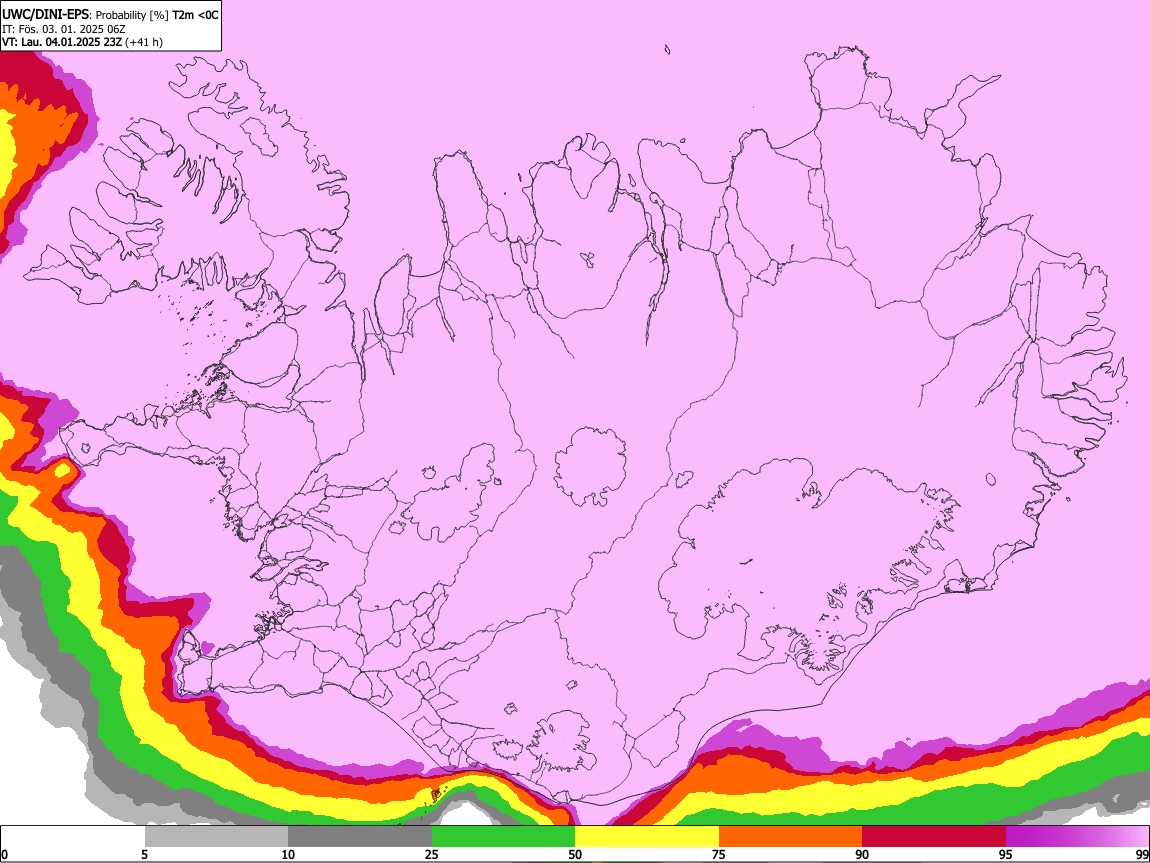Click the orange 75–90 legend swatch

[790, 837]
